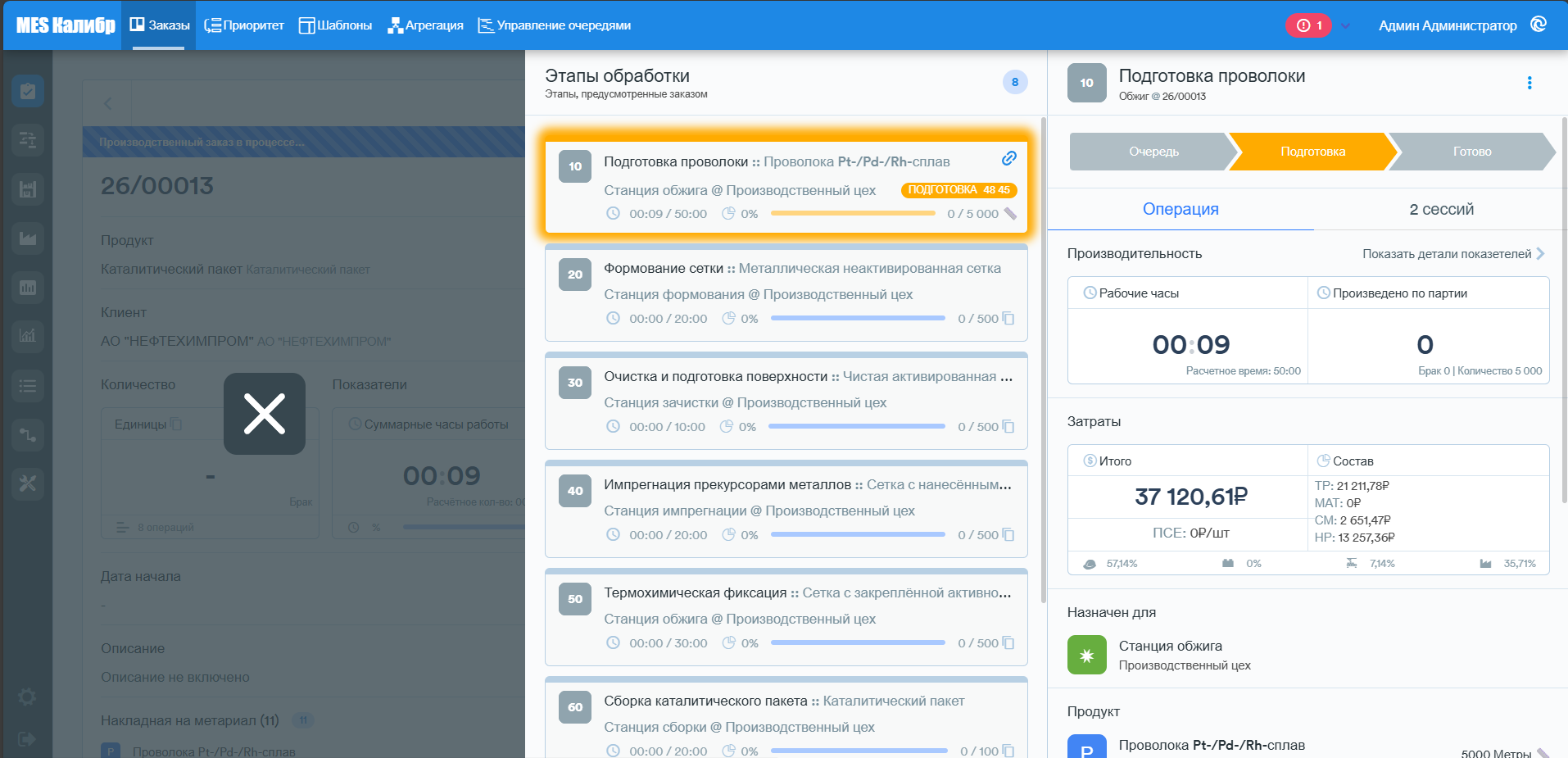Click the bar chart box sidebar icon

pos(28,288)
